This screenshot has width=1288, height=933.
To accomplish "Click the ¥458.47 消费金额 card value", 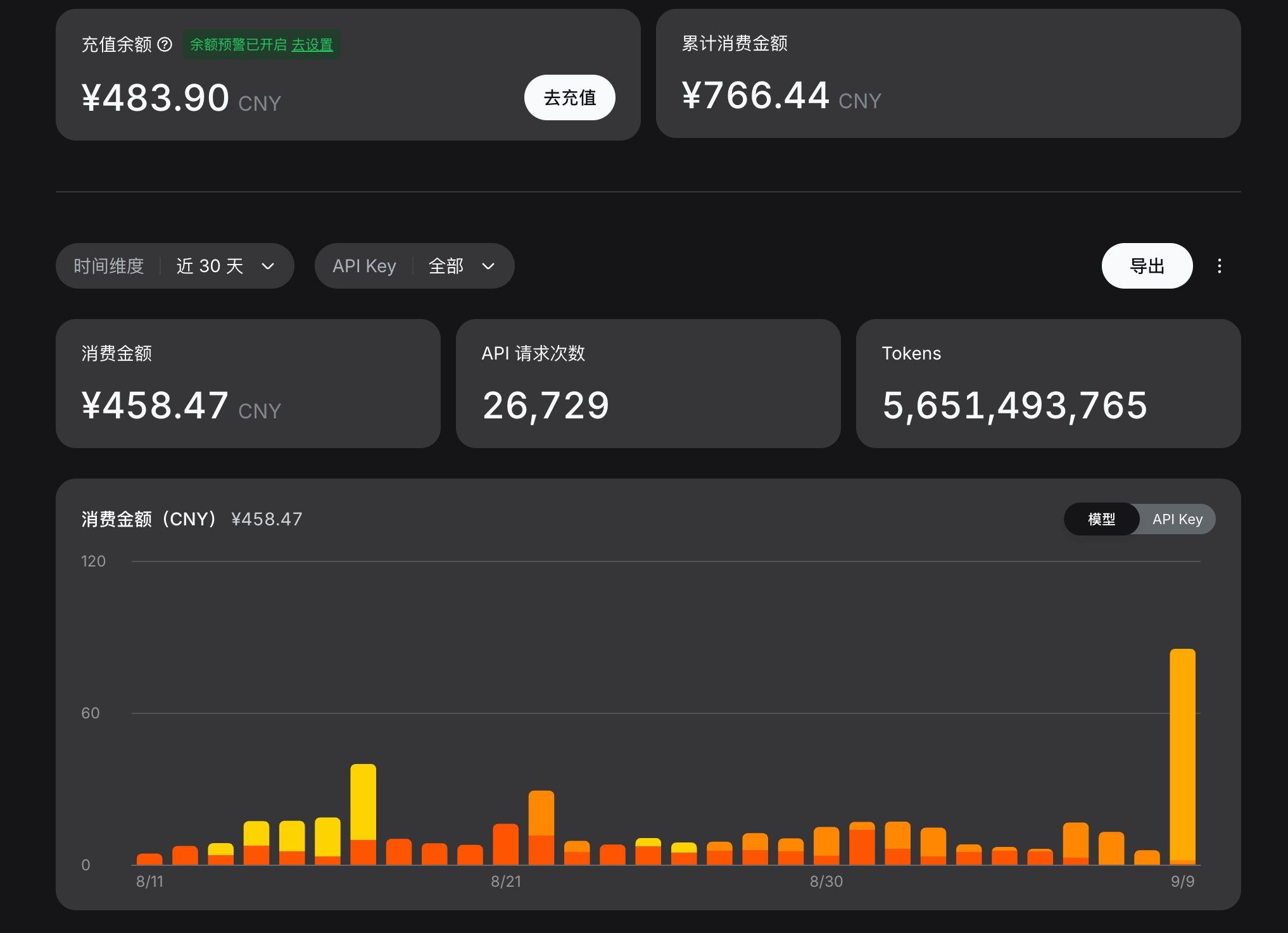I will click(155, 406).
